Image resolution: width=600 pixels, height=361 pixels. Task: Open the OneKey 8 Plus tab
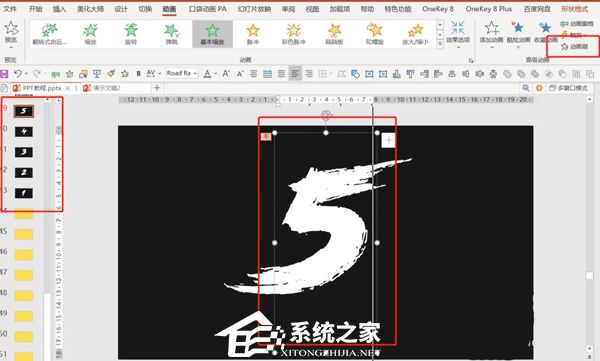pyautogui.click(x=489, y=8)
